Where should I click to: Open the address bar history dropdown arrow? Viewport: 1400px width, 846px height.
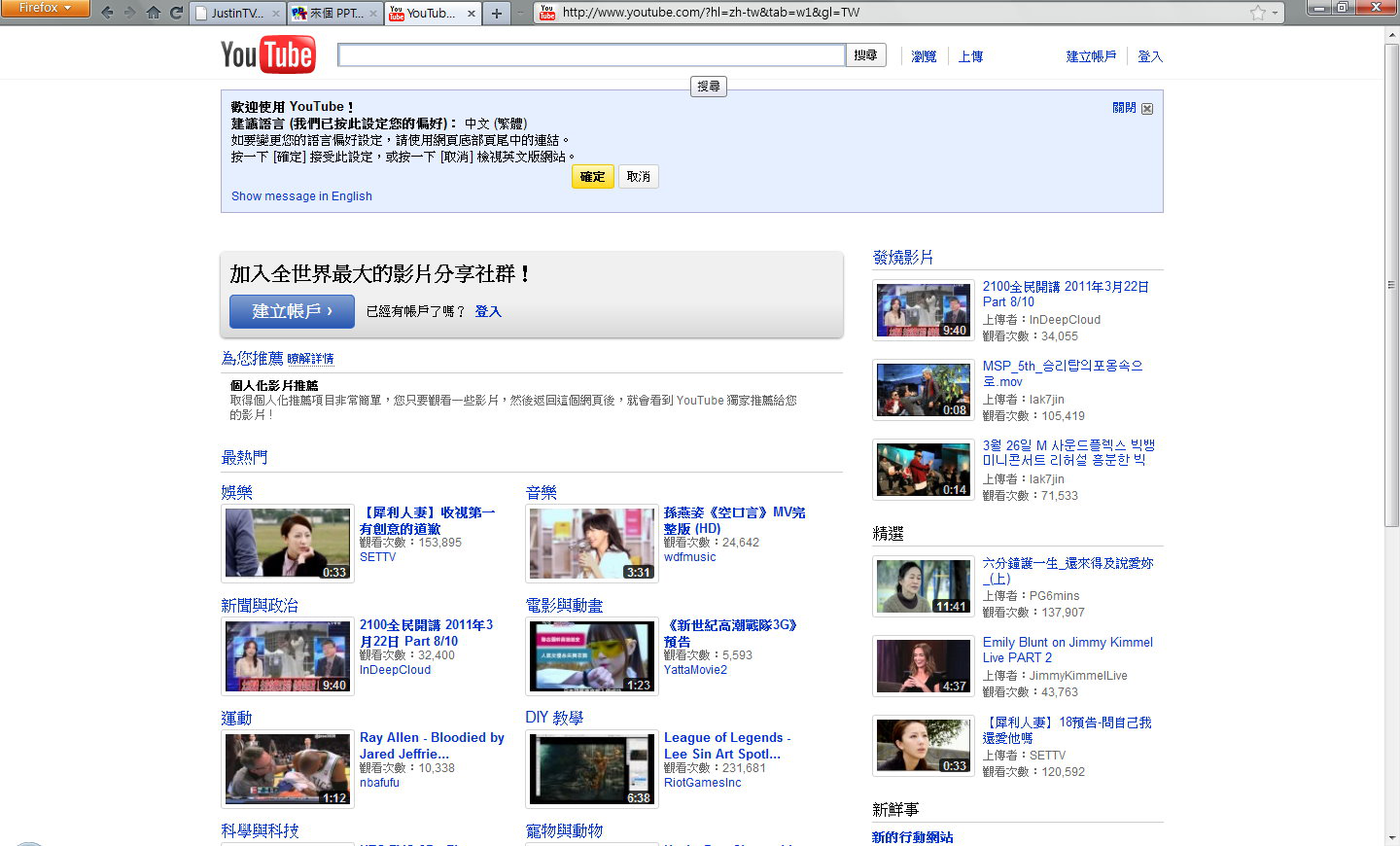coord(1275,14)
